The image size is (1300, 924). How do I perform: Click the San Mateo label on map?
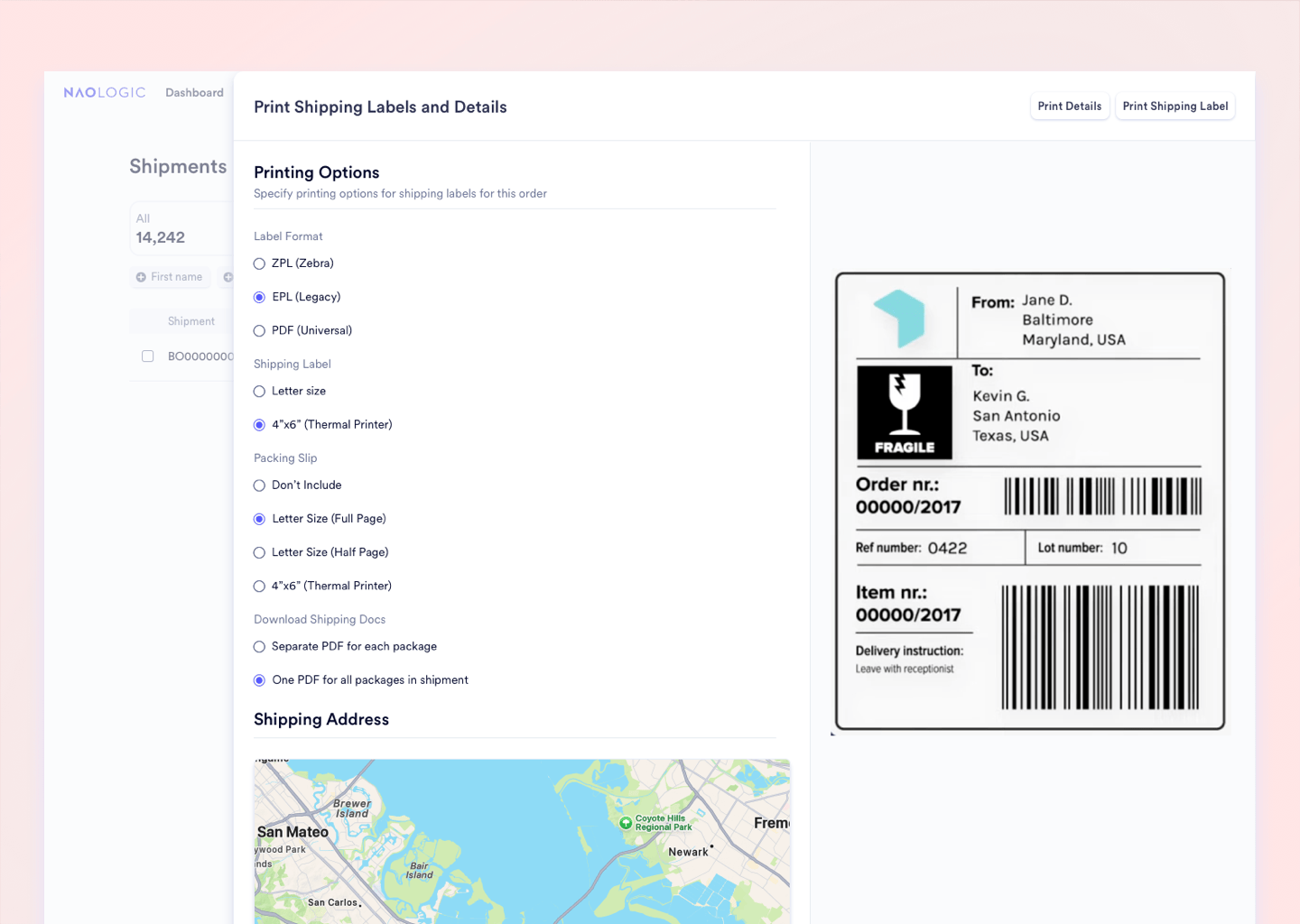point(292,832)
